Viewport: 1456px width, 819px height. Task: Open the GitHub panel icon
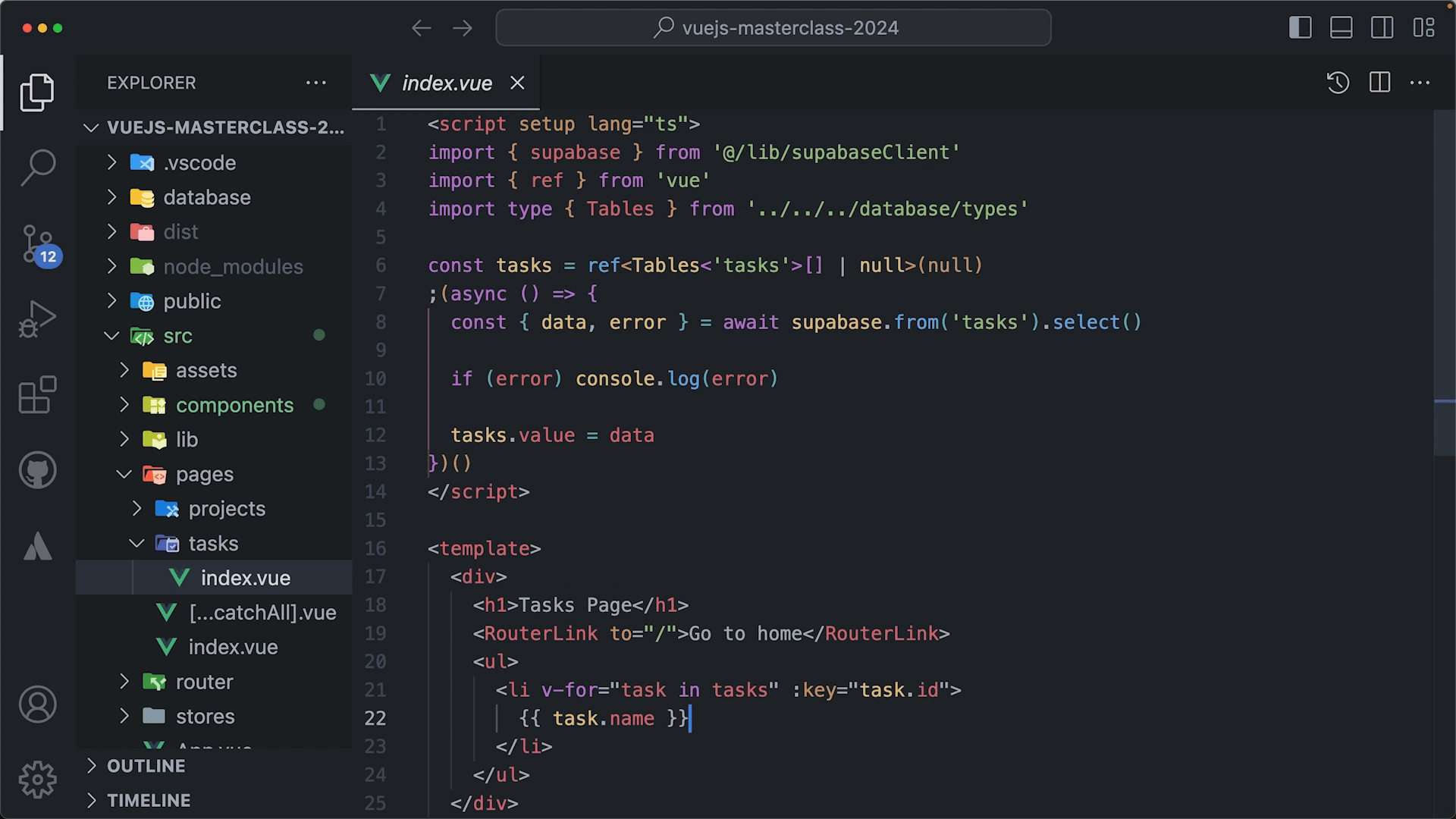tap(37, 470)
